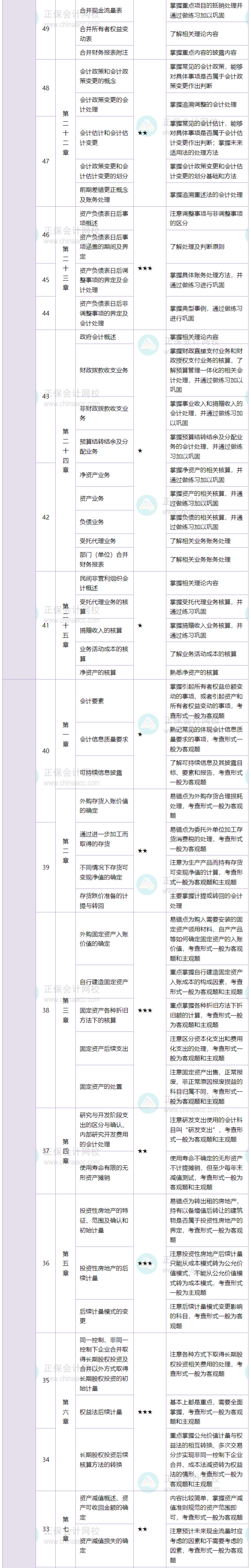Image resolution: width=251 pixels, height=1568 pixels.
Task: Click "使用寿命有限的无形资产摊销" topic
Action: (x=105, y=1172)
